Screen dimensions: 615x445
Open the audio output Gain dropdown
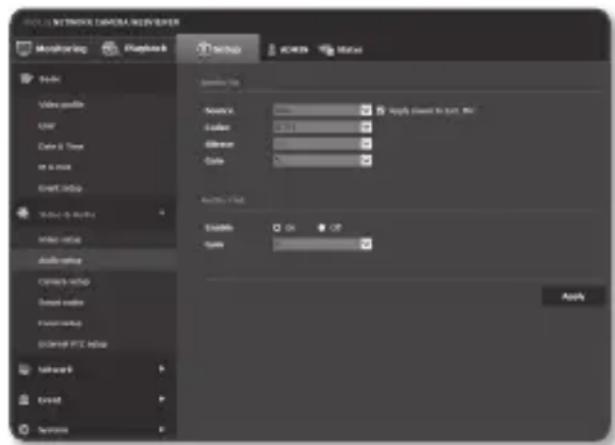tap(322, 244)
